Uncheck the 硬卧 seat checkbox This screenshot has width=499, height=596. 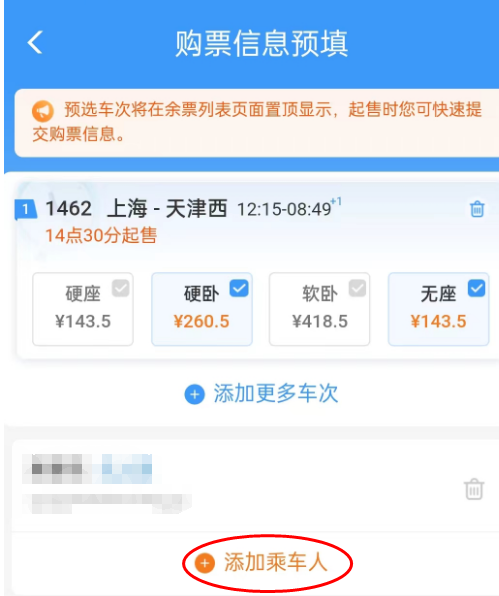coord(239,288)
